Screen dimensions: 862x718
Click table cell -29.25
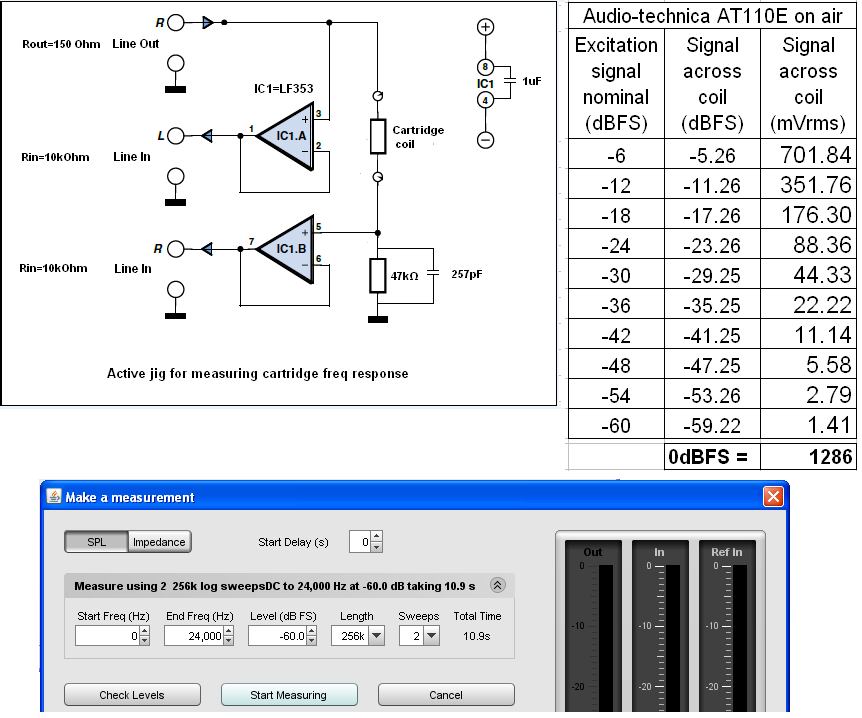tap(712, 275)
